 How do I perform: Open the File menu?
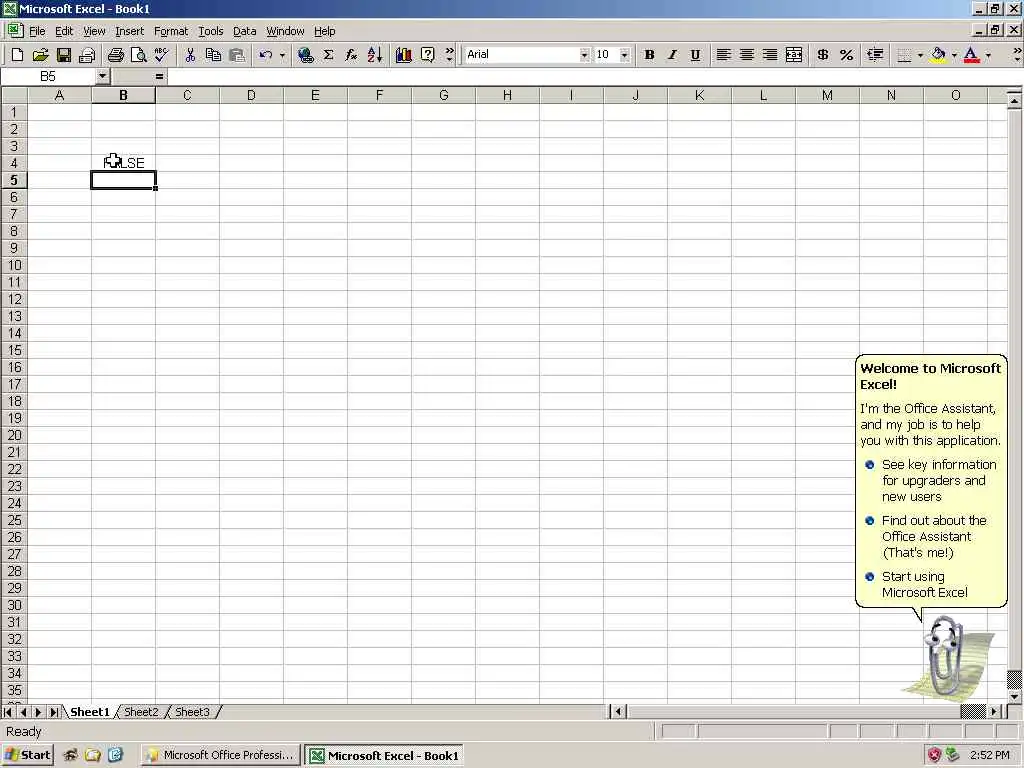click(37, 31)
